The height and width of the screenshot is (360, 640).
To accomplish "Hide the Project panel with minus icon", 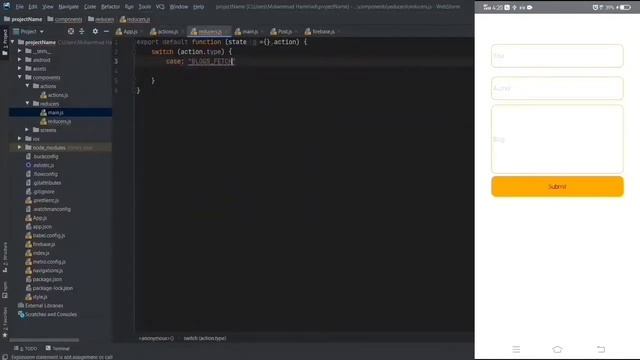I will click(x=106, y=31).
